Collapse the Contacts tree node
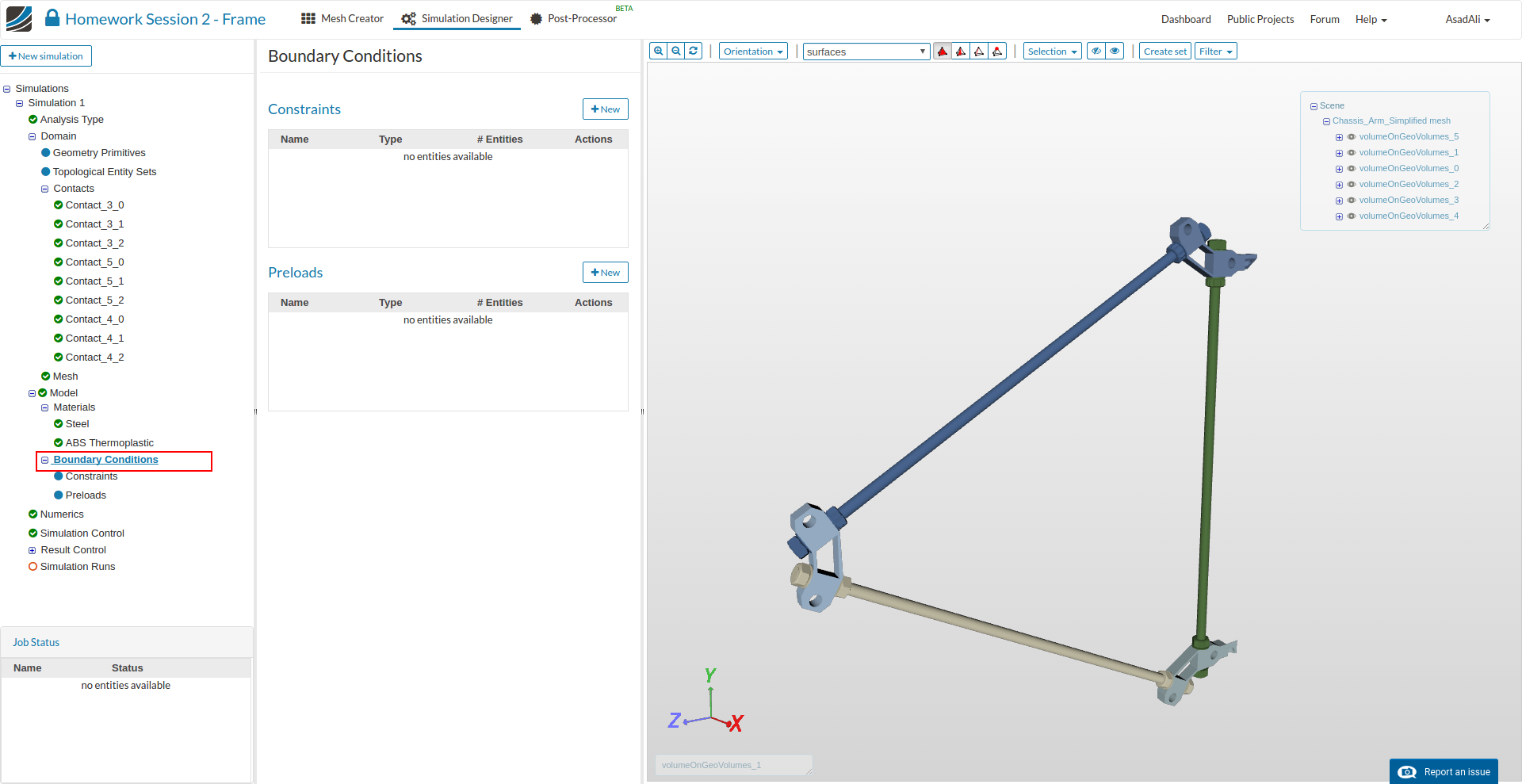 pyautogui.click(x=45, y=189)
